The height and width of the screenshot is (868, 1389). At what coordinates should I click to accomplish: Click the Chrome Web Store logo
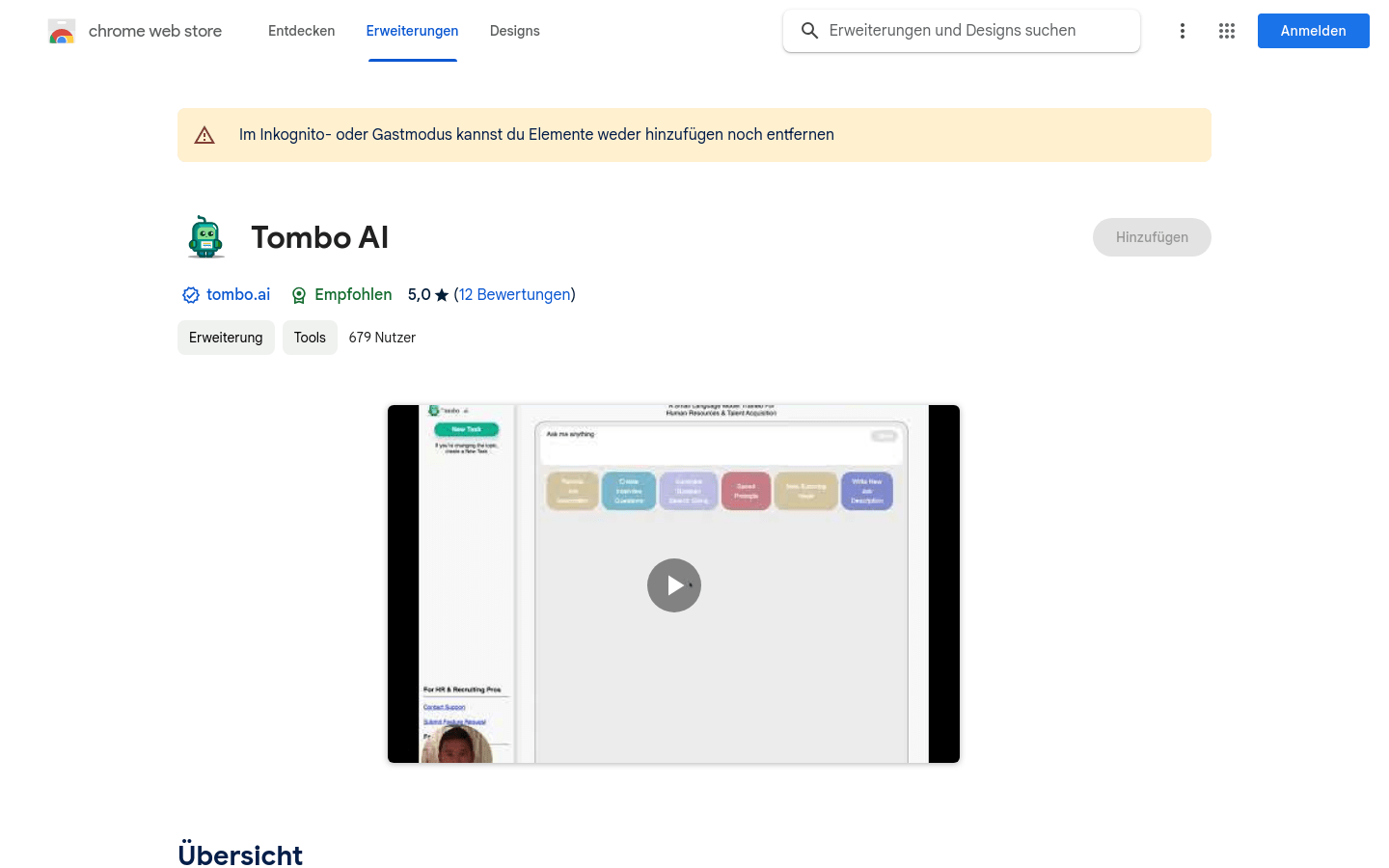coord(62,31)
